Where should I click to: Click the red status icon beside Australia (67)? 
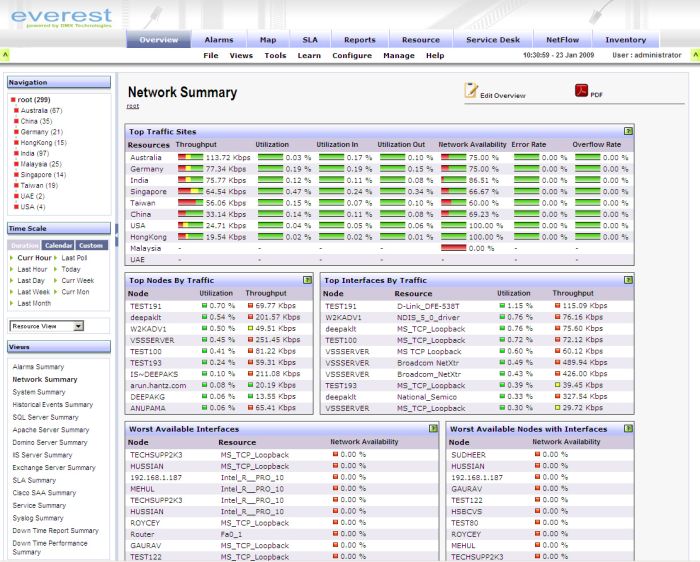pos(17,110)
